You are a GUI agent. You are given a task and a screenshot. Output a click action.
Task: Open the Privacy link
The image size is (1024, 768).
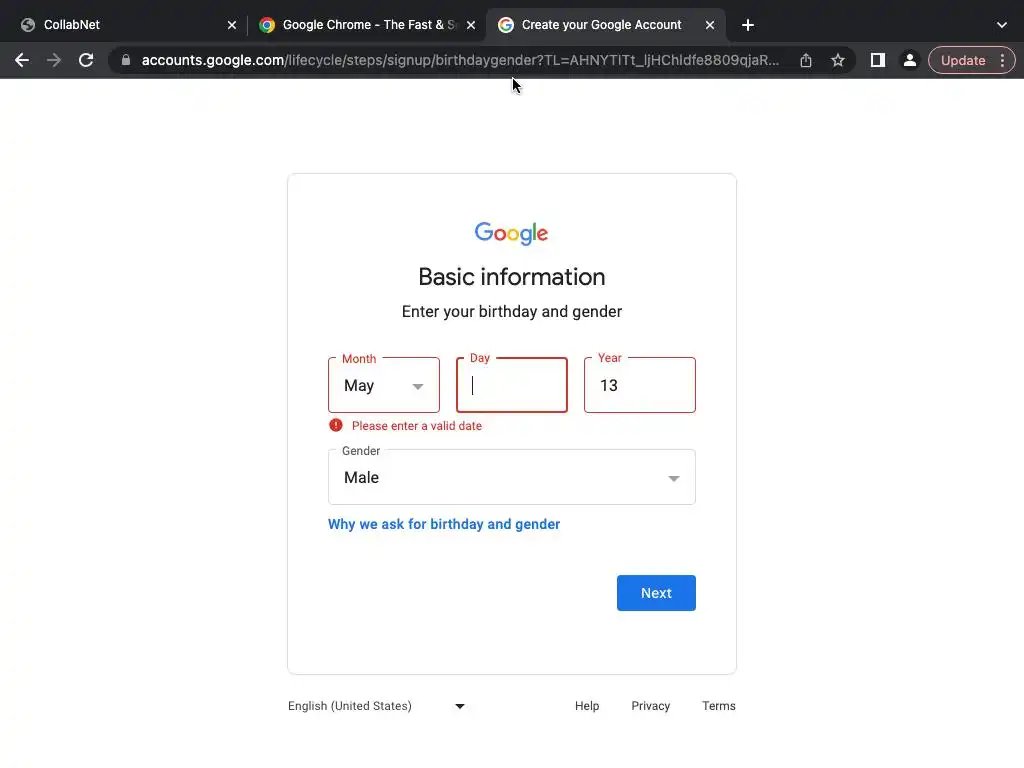point(650,706)
